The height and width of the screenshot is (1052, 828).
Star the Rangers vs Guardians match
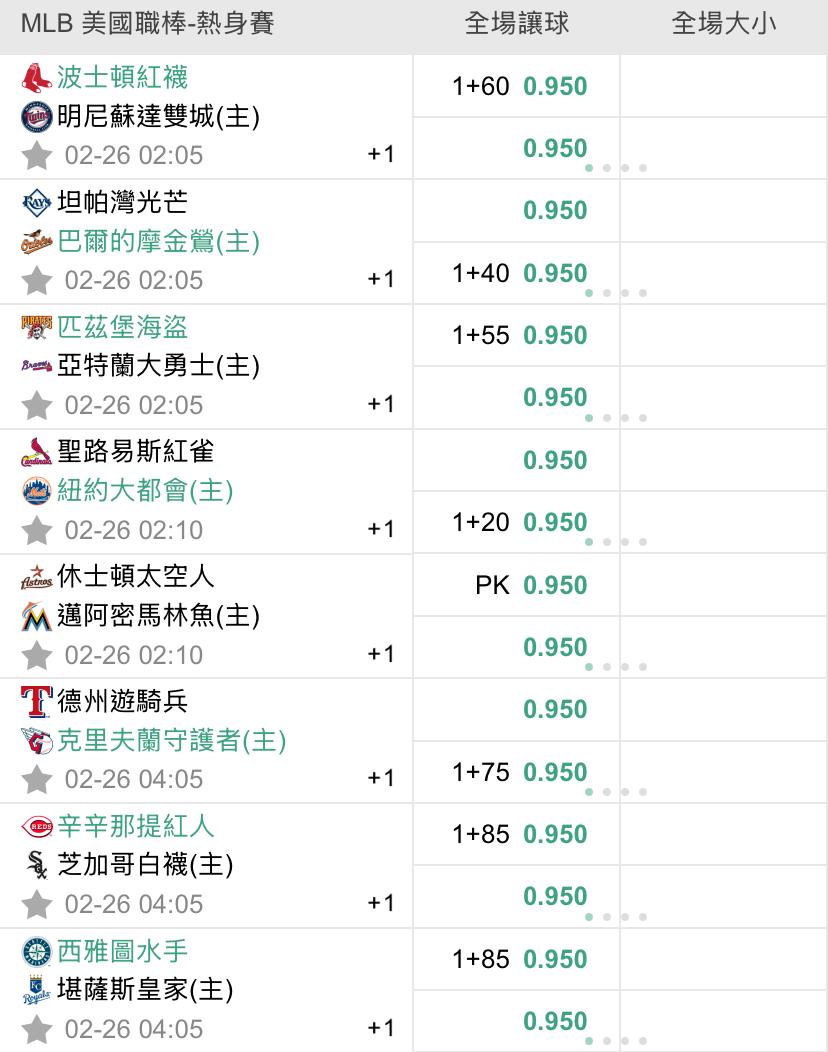(37, 779)
